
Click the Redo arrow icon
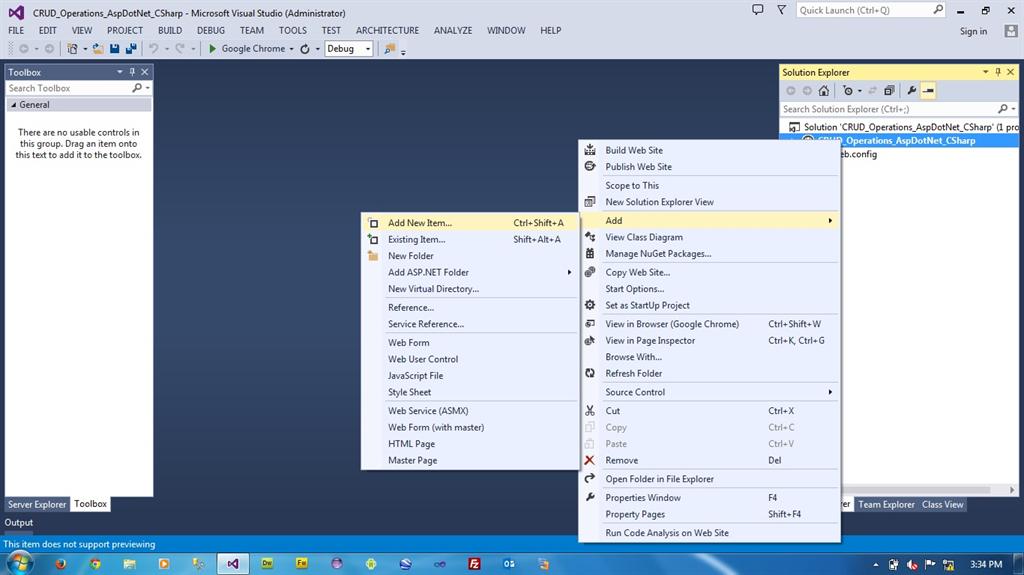point(180,48)
